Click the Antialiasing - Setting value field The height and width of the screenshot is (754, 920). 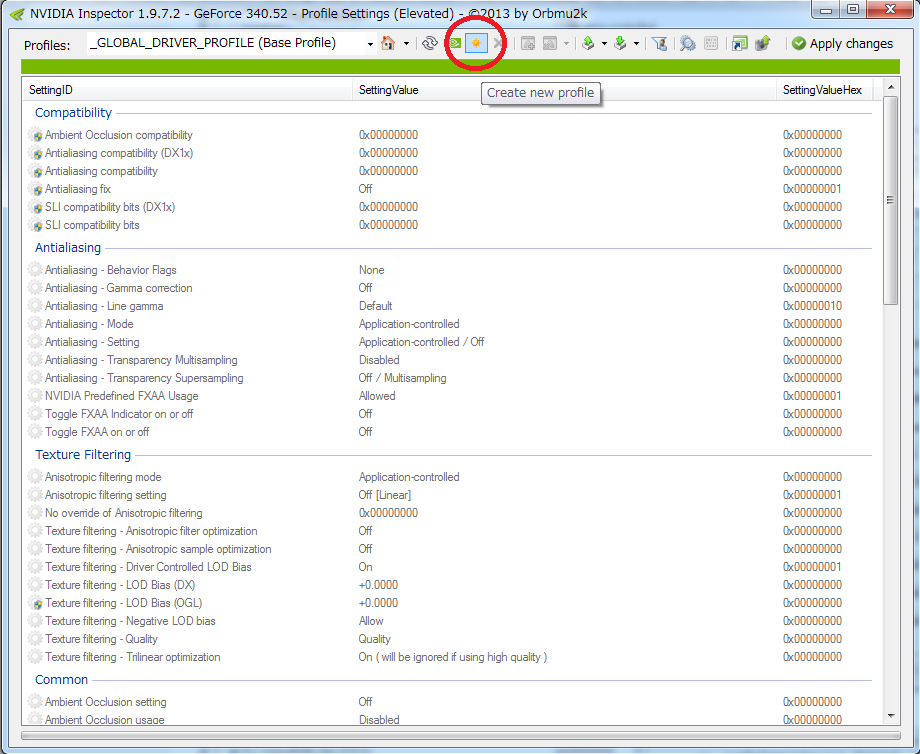point(421,342)
